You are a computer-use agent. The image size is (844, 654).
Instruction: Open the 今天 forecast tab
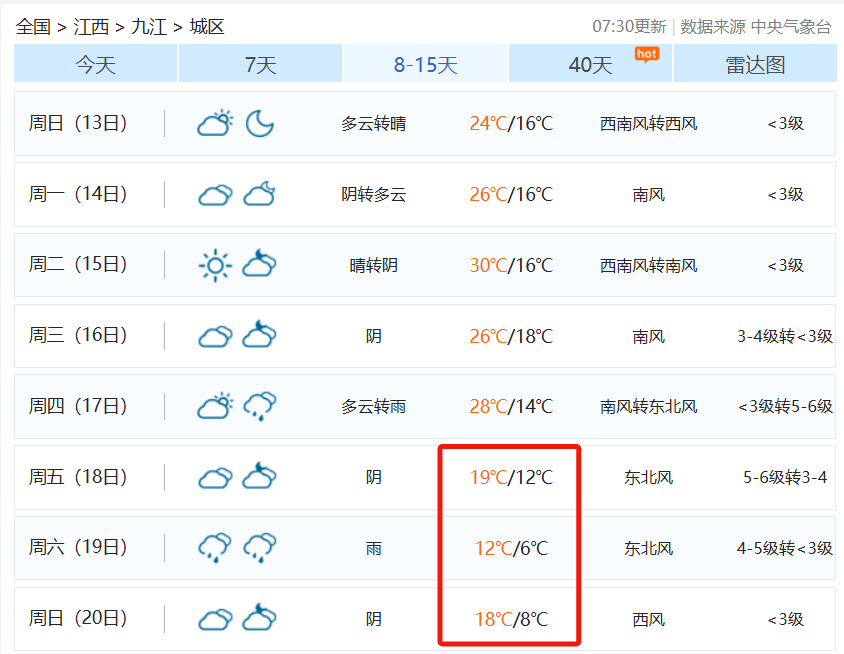coord(95,64)
